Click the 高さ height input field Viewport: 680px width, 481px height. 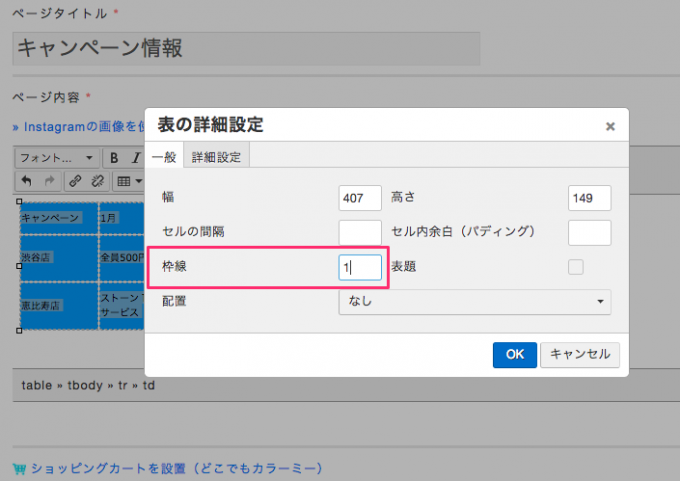point(589,198)
